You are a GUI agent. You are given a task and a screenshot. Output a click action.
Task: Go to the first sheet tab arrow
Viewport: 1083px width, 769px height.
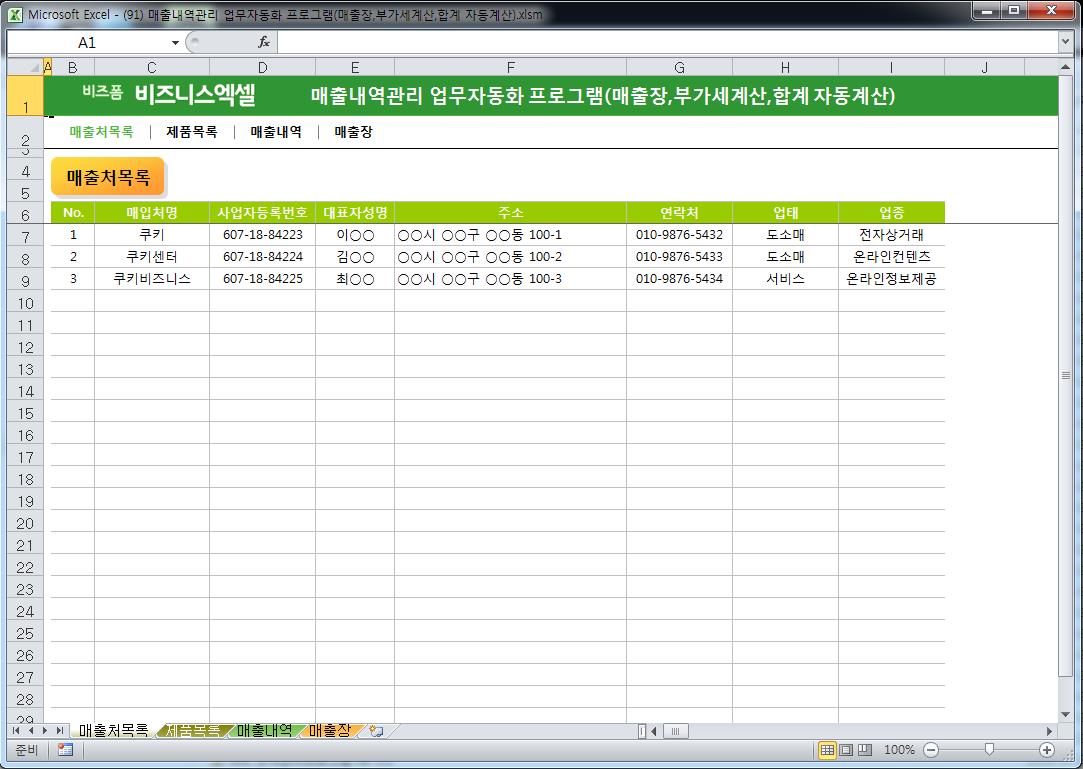[x=17, y=731]
